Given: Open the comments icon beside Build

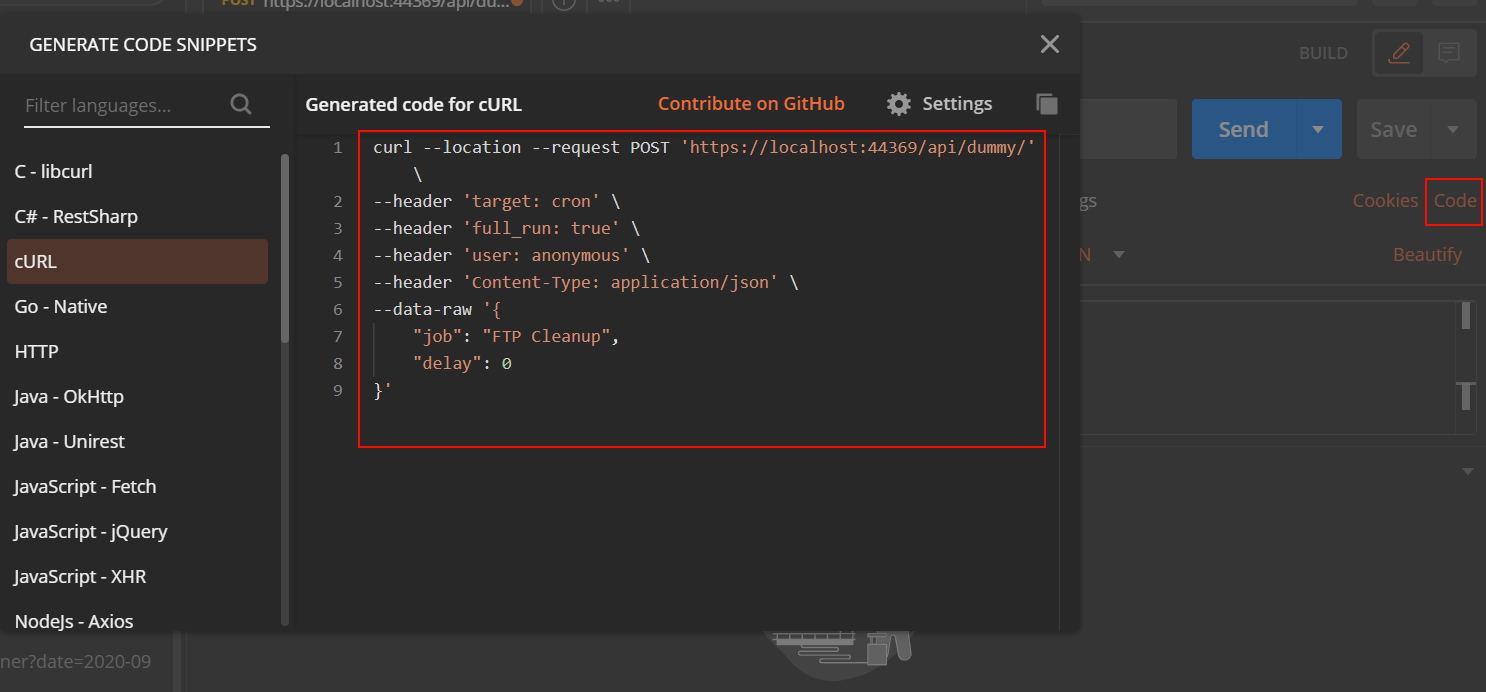Looking at the screenshot, I should [1449, 53].
